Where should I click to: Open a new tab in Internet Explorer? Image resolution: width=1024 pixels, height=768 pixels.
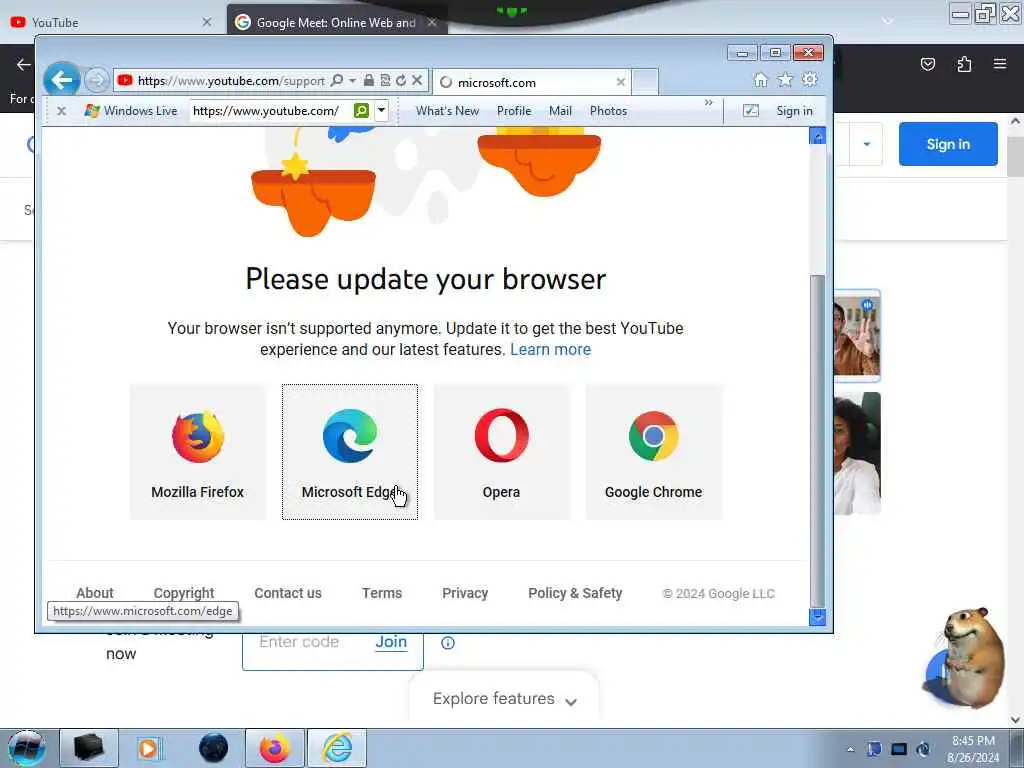645,82
